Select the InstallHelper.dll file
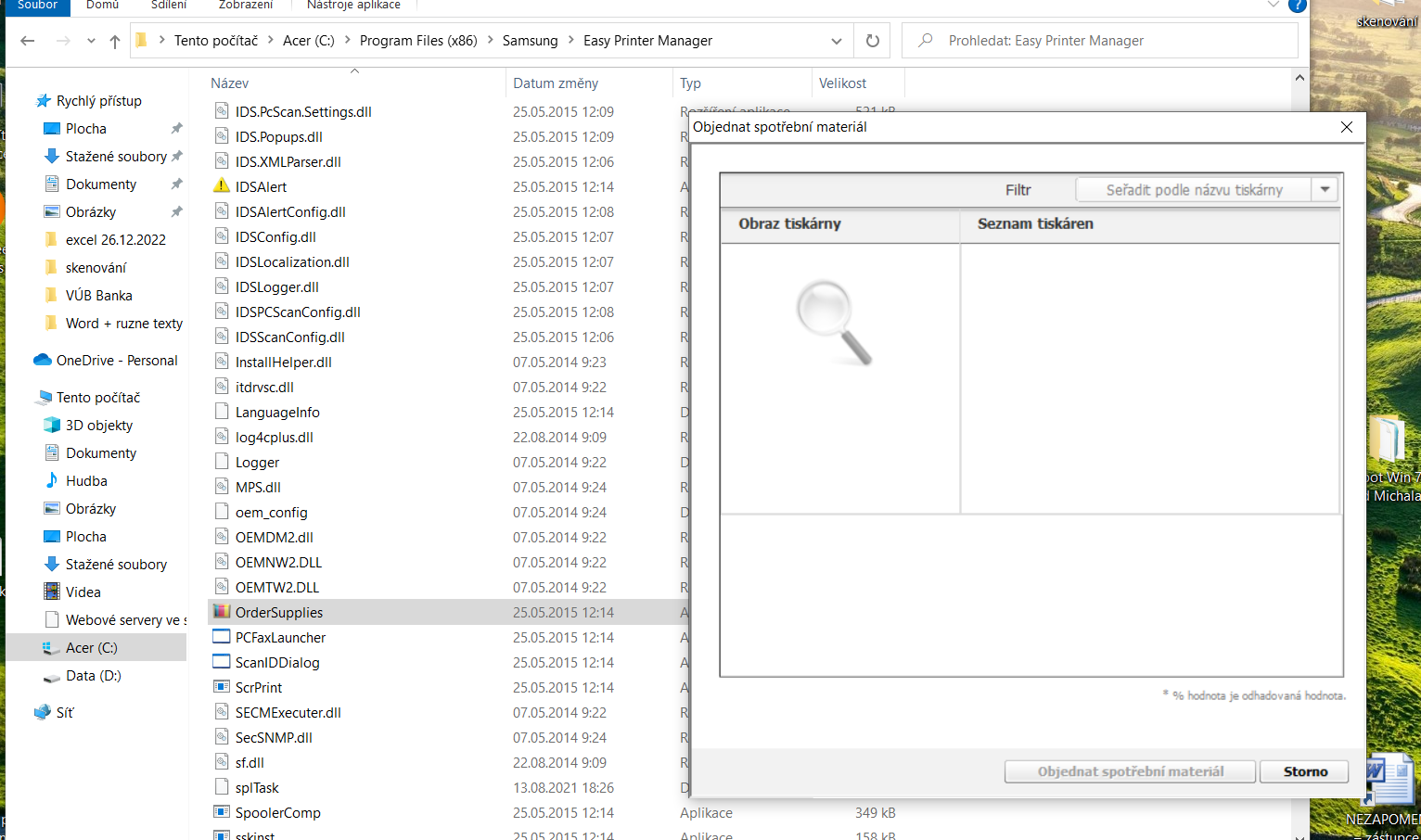 tap(283, 362)
